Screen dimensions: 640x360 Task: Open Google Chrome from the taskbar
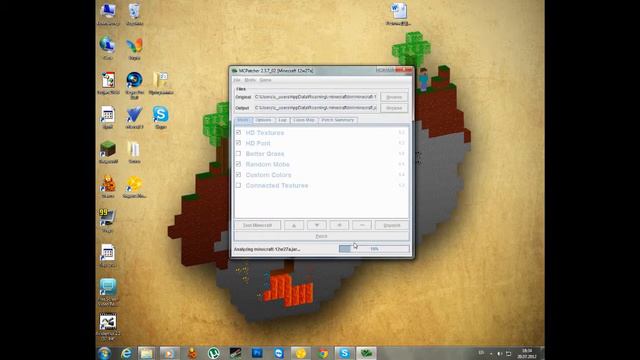[x=323, y=353]
